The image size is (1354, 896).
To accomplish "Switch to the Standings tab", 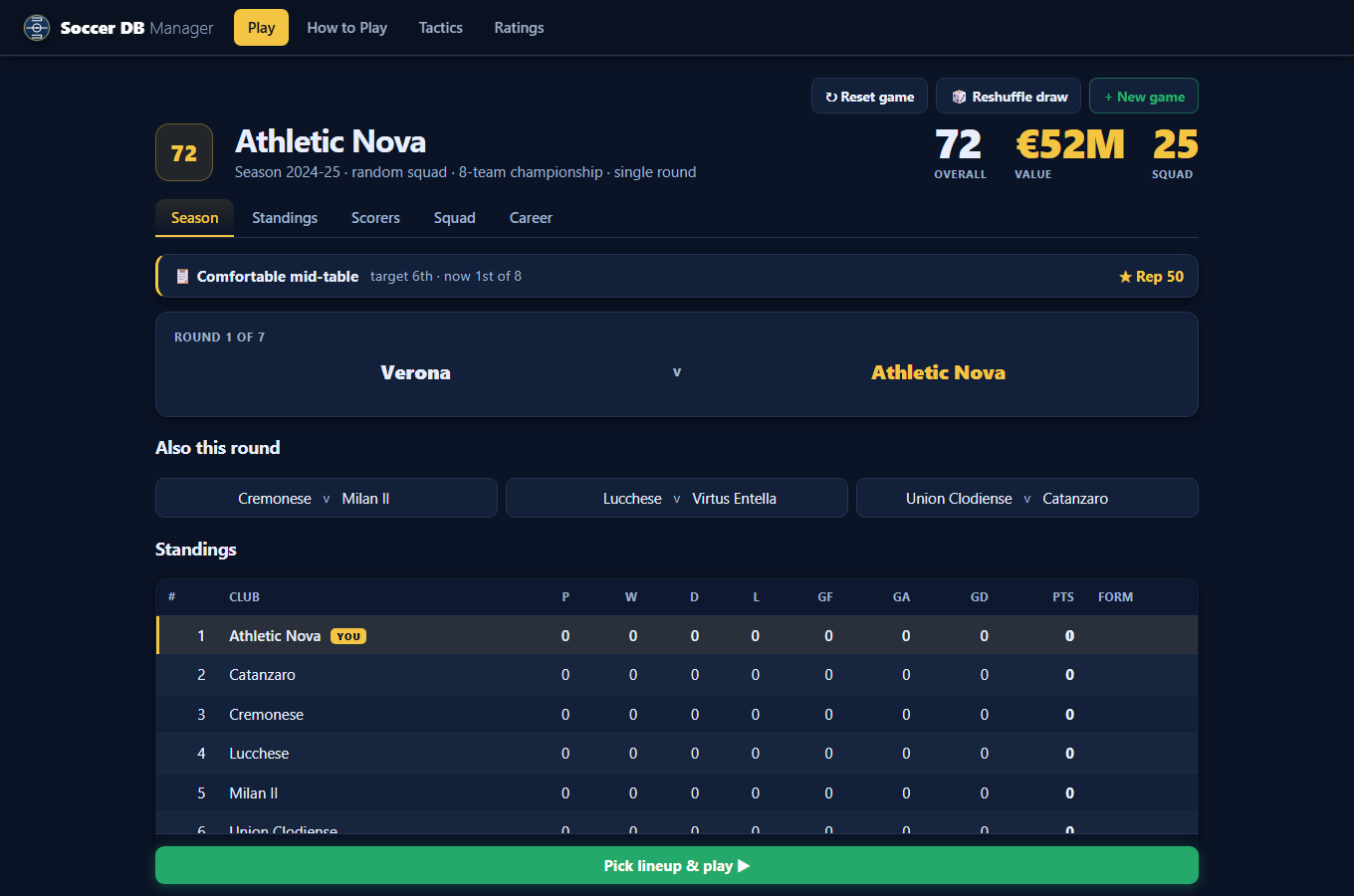I will coord(285,218).
